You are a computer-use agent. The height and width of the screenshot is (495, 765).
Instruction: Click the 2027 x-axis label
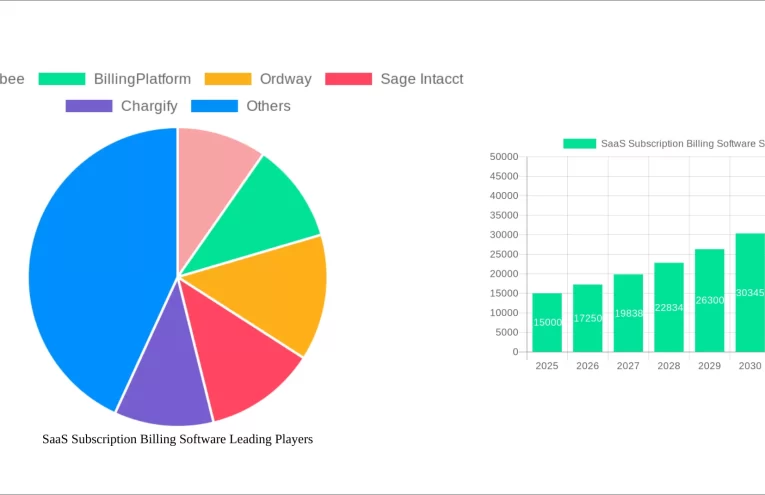point(628,366)
